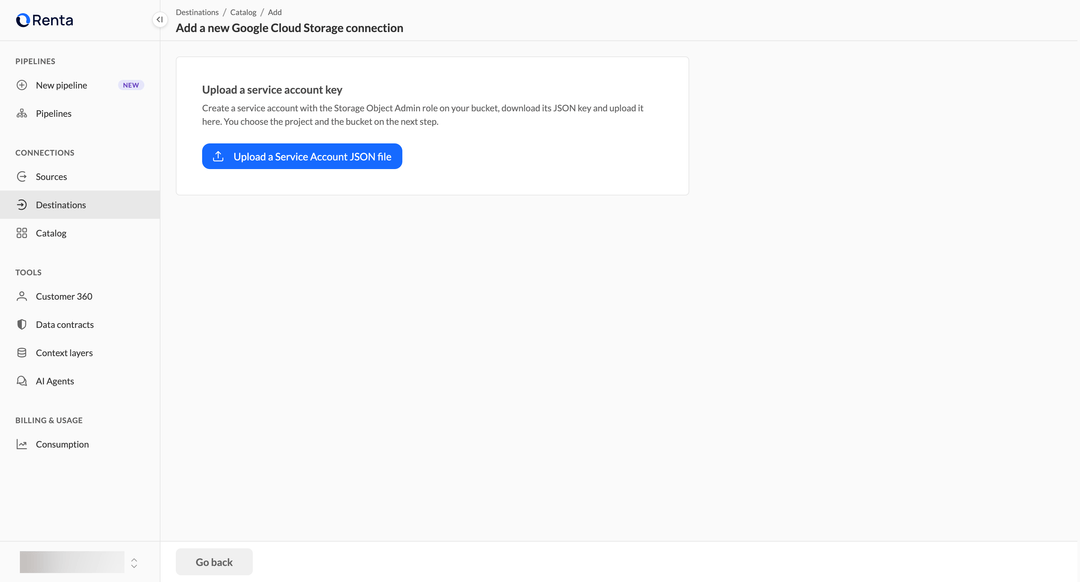Upload a Service Account JSON file
The height and width of the screenshot is (582, 1080).
pos(302,156)
